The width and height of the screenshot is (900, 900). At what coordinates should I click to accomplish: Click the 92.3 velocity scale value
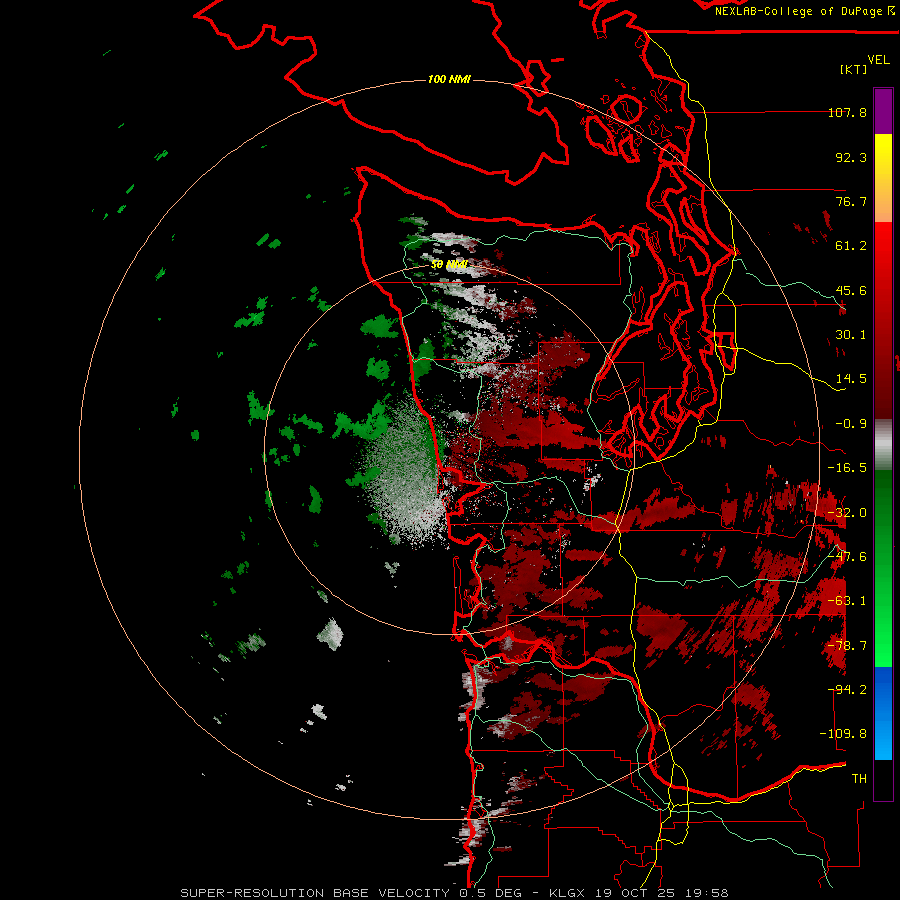(851, 157)
